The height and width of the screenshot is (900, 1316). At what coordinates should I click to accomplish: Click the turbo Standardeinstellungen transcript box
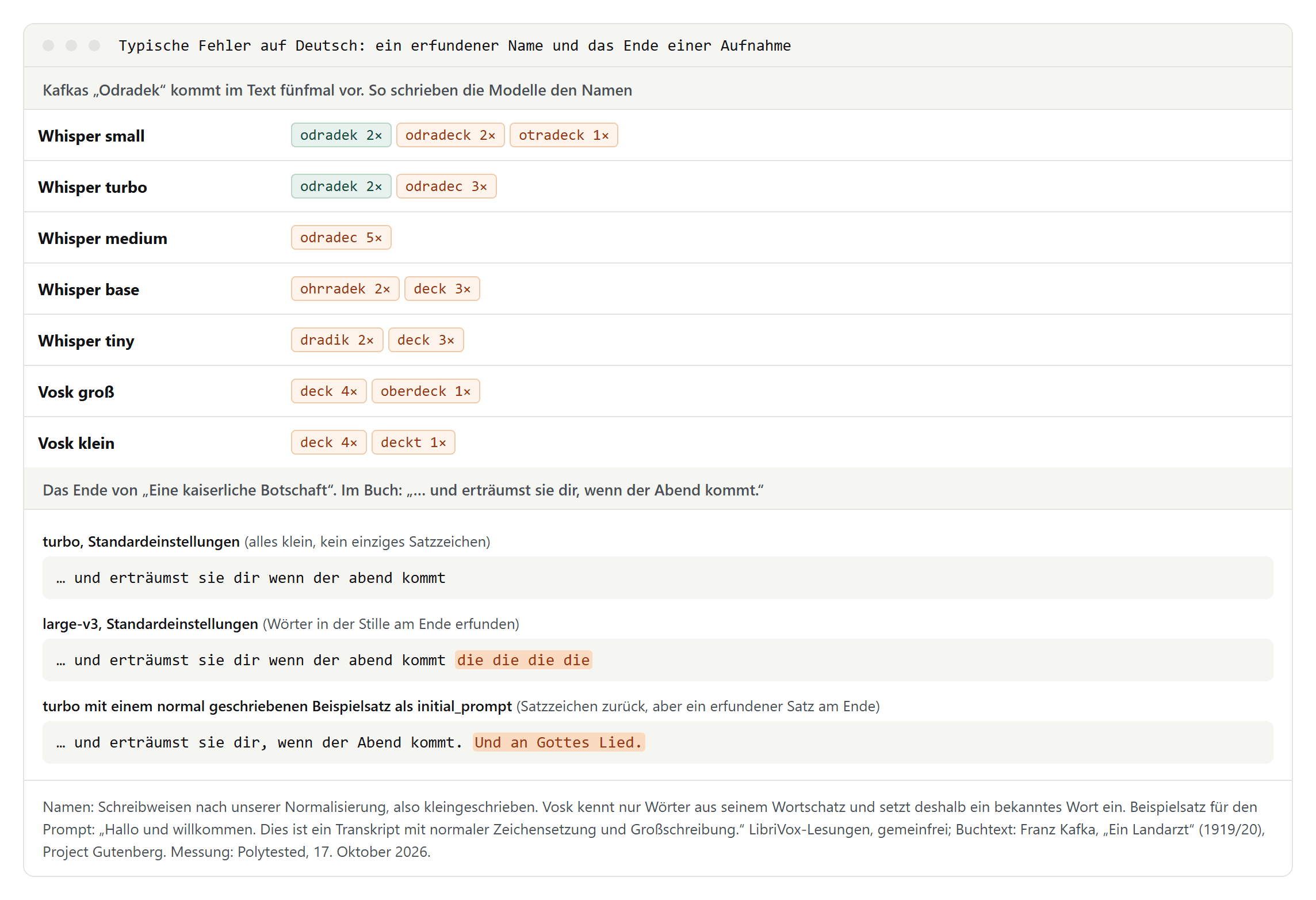pyautogui.click(x=657, y=578)
